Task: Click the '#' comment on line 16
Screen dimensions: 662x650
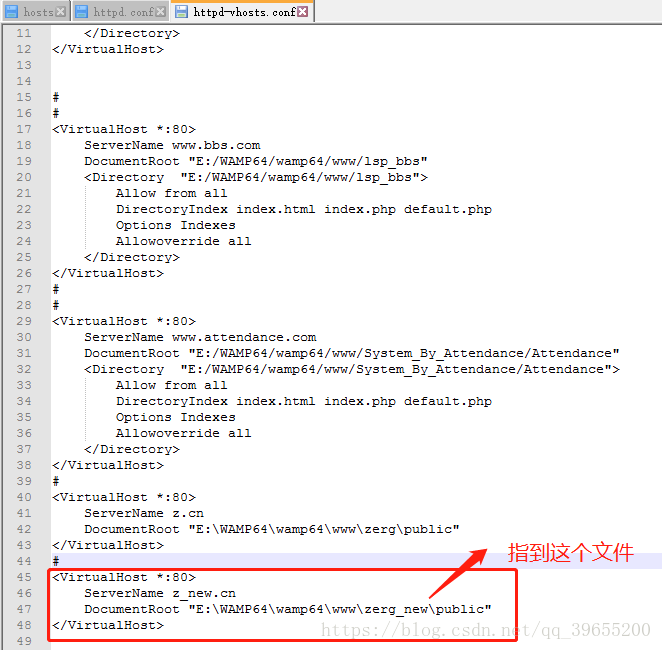Action: (x=56, y=113)
